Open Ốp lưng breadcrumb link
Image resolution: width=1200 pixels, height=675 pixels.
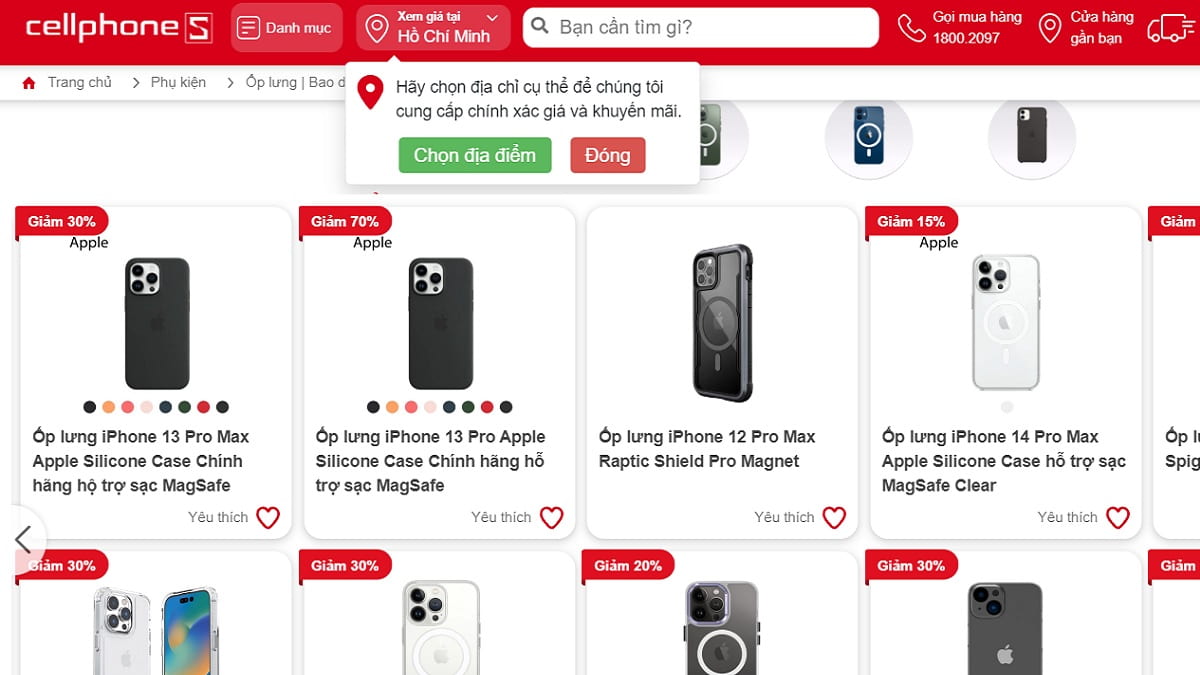point(289,83)
